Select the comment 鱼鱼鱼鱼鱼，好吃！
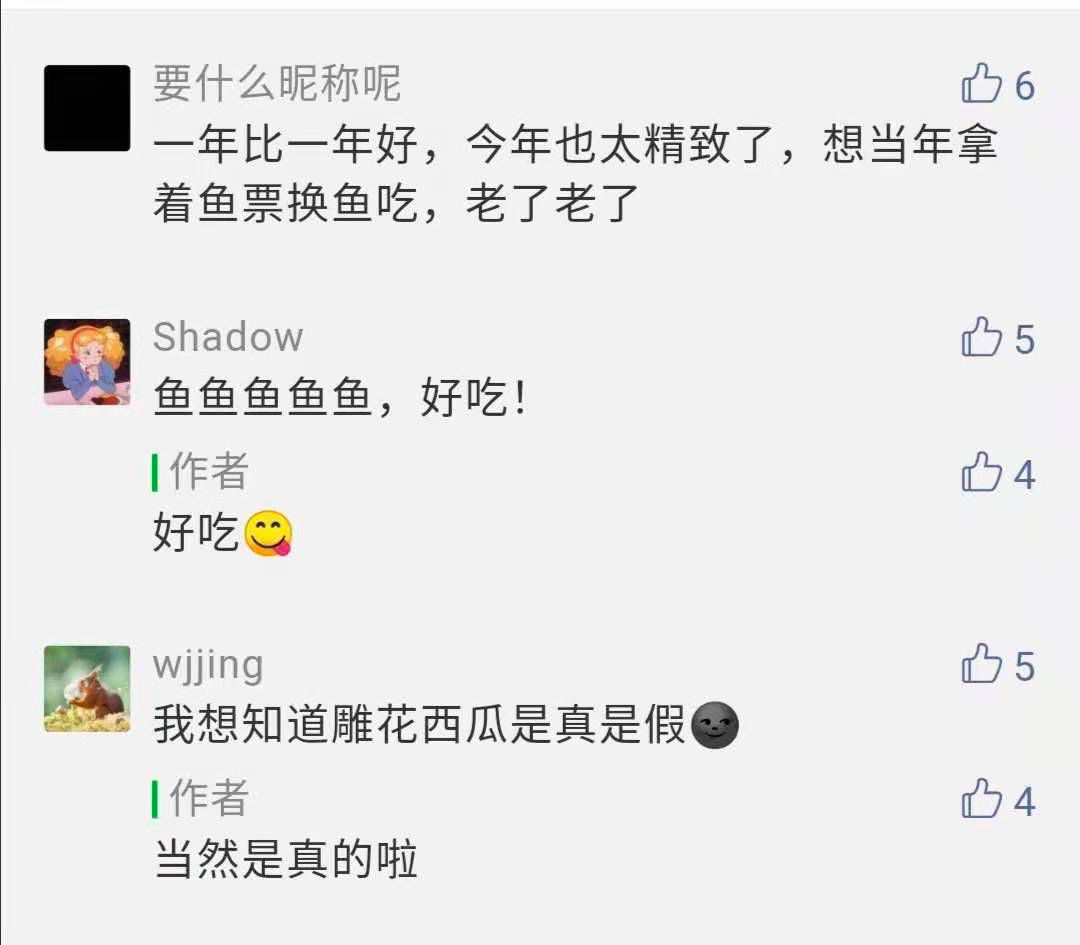The height and width of the screenshot is (945, 1080). point(340,397)
